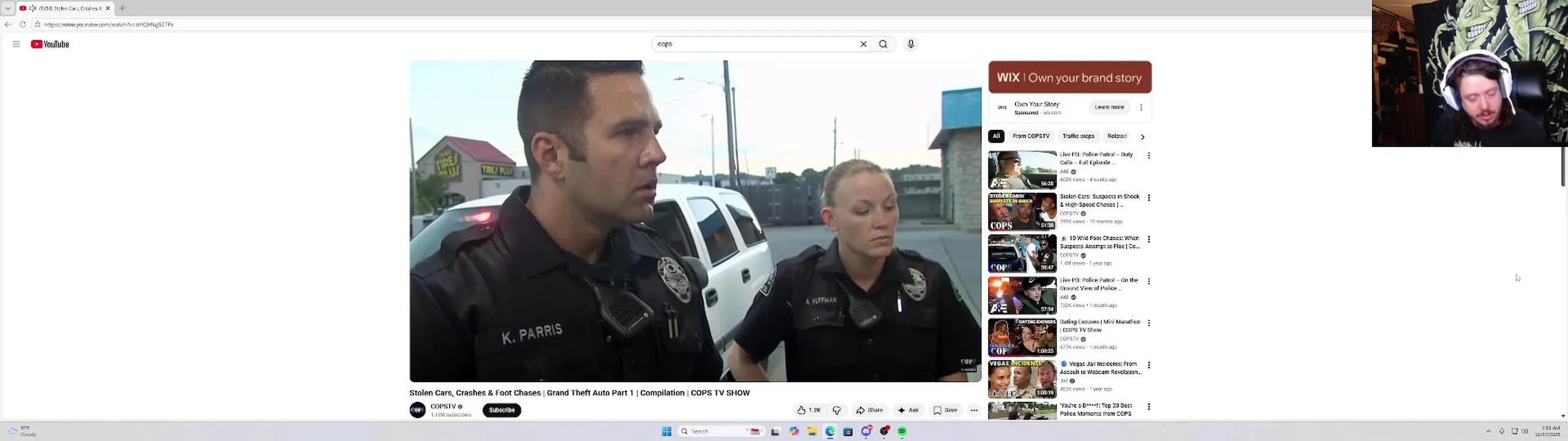The height and width of the screenshot is (441, 1568).
Task: Share the COPS video
Action: point(870,410)
